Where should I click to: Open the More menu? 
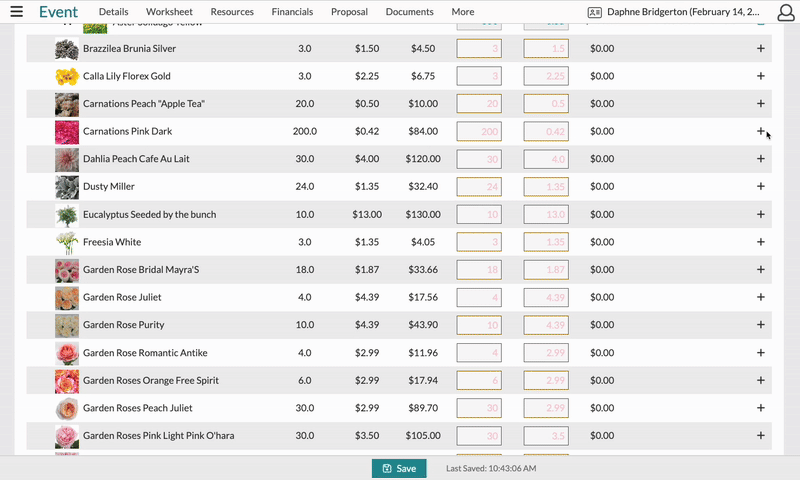[x=462, y=12]
